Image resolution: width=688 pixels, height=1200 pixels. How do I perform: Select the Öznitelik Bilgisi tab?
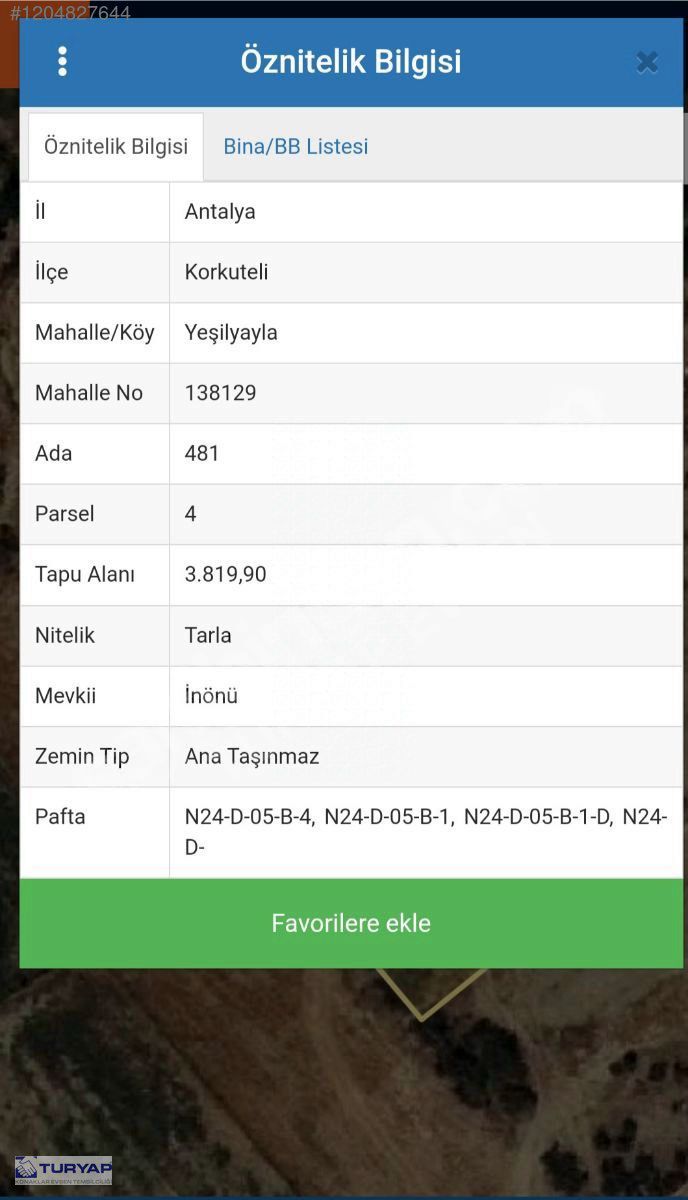click(116, 146)
